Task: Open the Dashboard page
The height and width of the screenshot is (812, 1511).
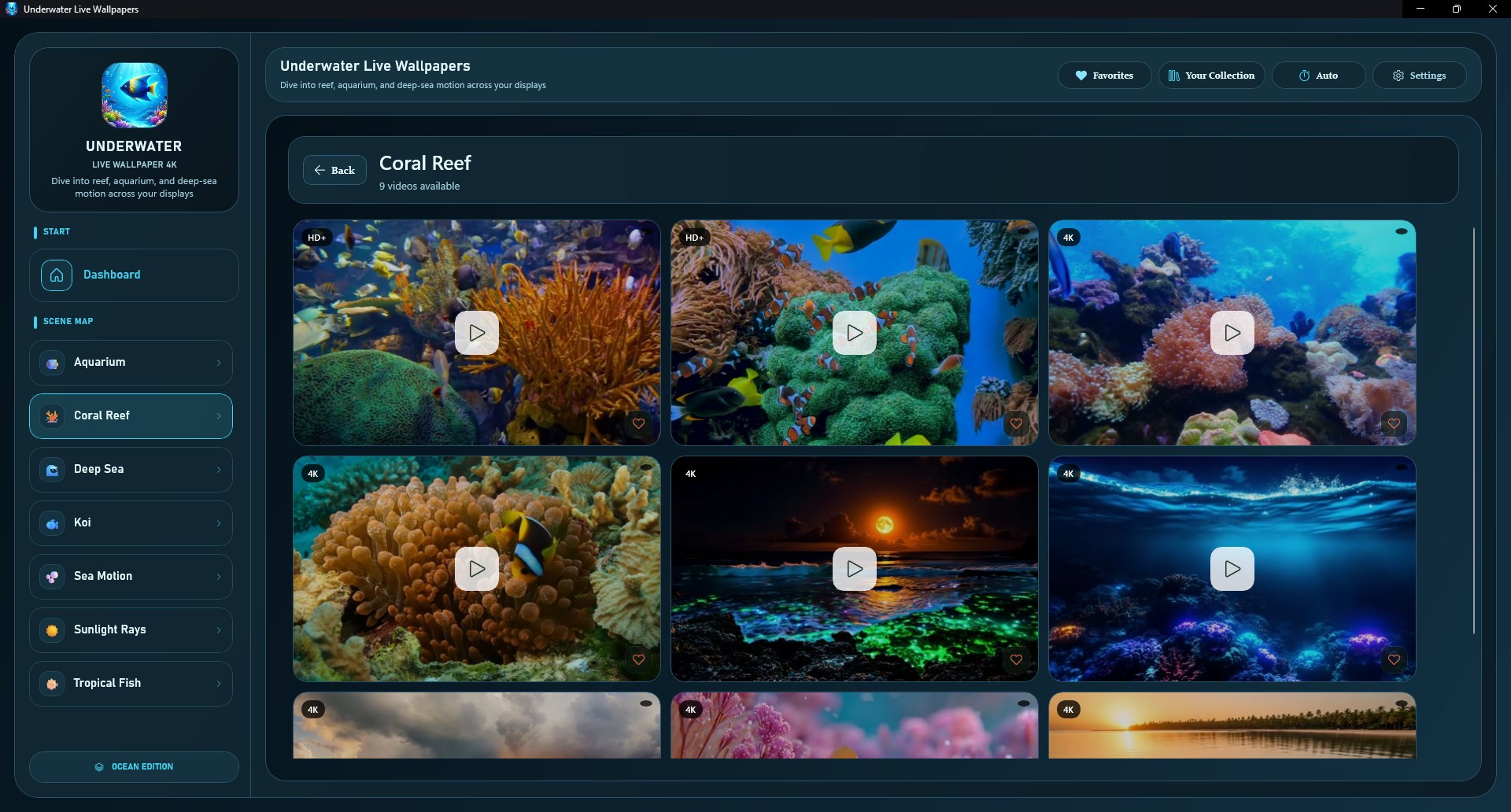Action: 134,275
